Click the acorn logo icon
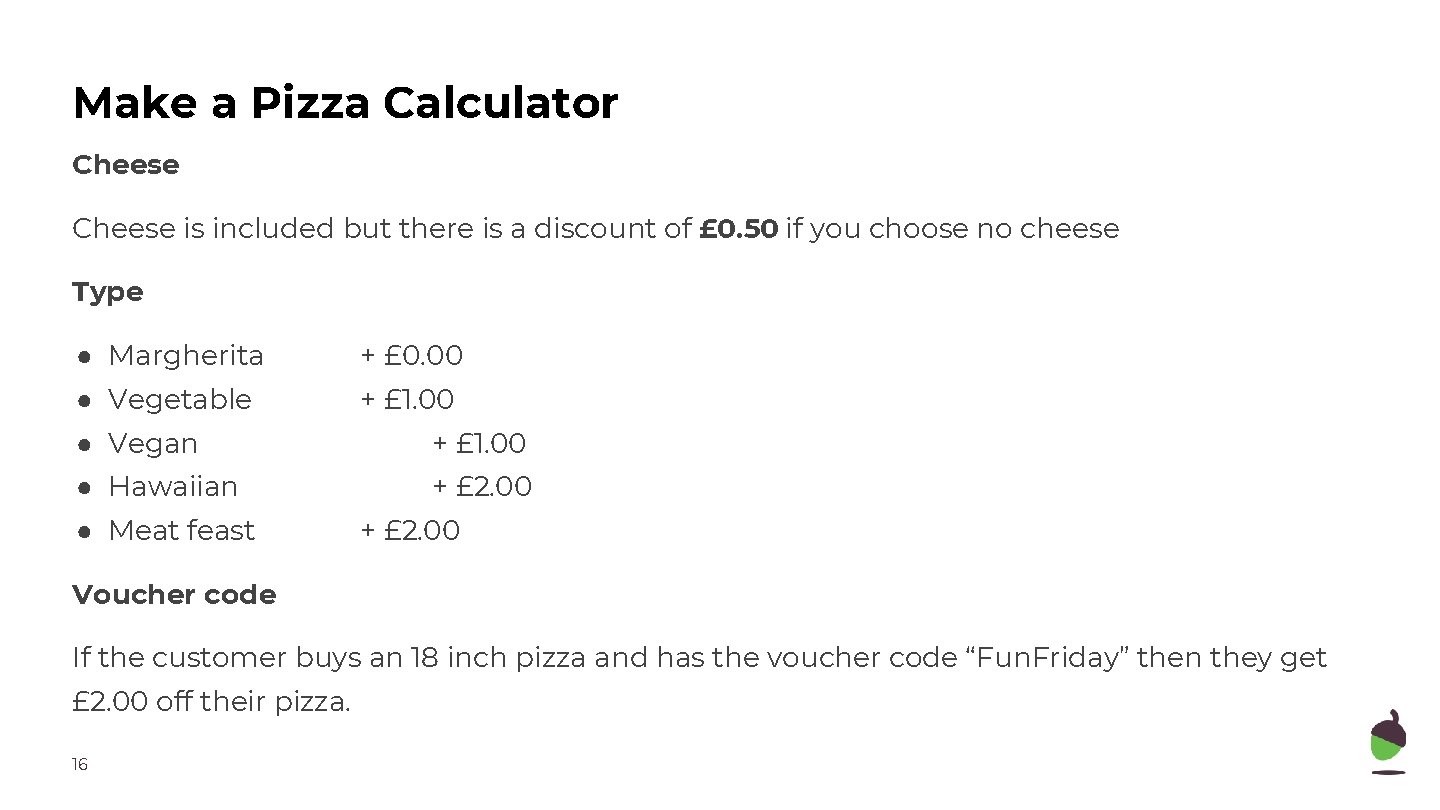The height and width of the screenshot is (810, 1440). click(1388, 742)
